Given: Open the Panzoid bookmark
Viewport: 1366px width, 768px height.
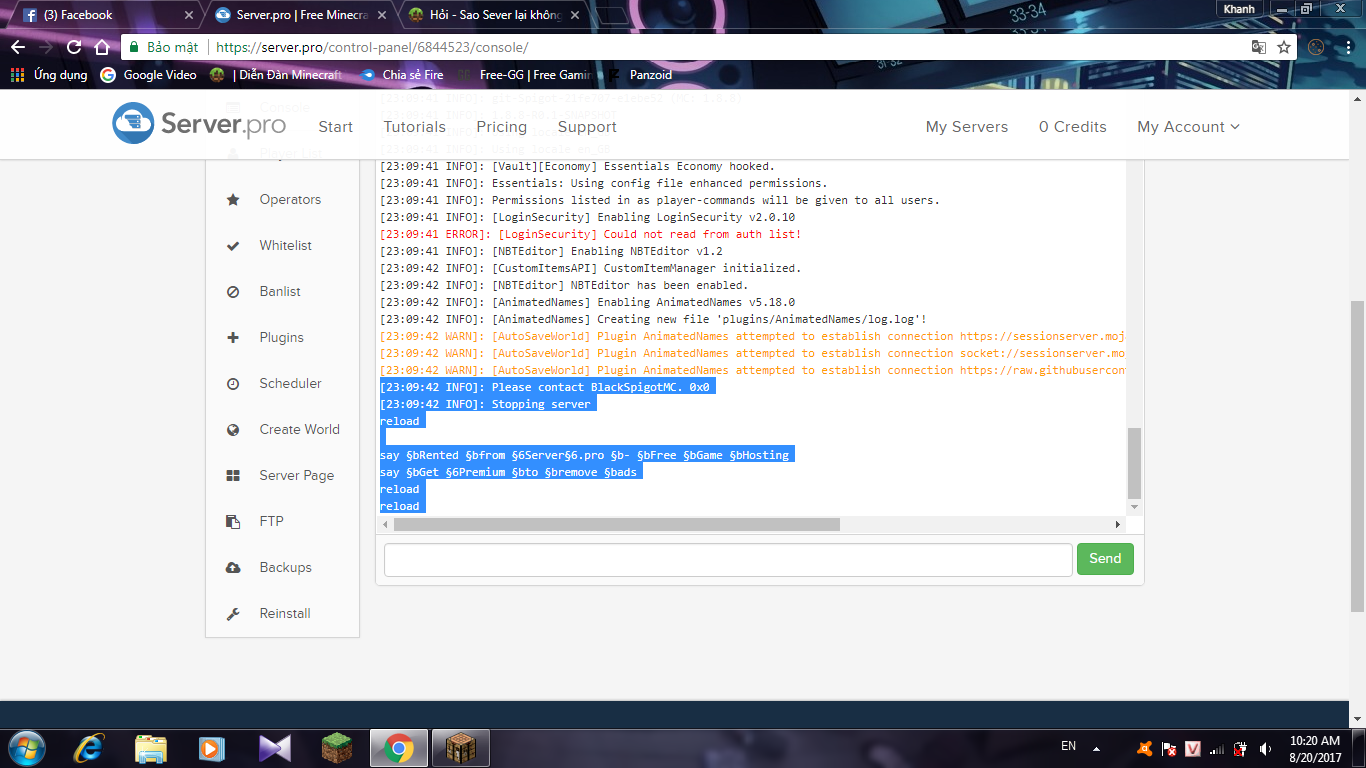Looking at the screenshot, I should (x=640, y=75).
